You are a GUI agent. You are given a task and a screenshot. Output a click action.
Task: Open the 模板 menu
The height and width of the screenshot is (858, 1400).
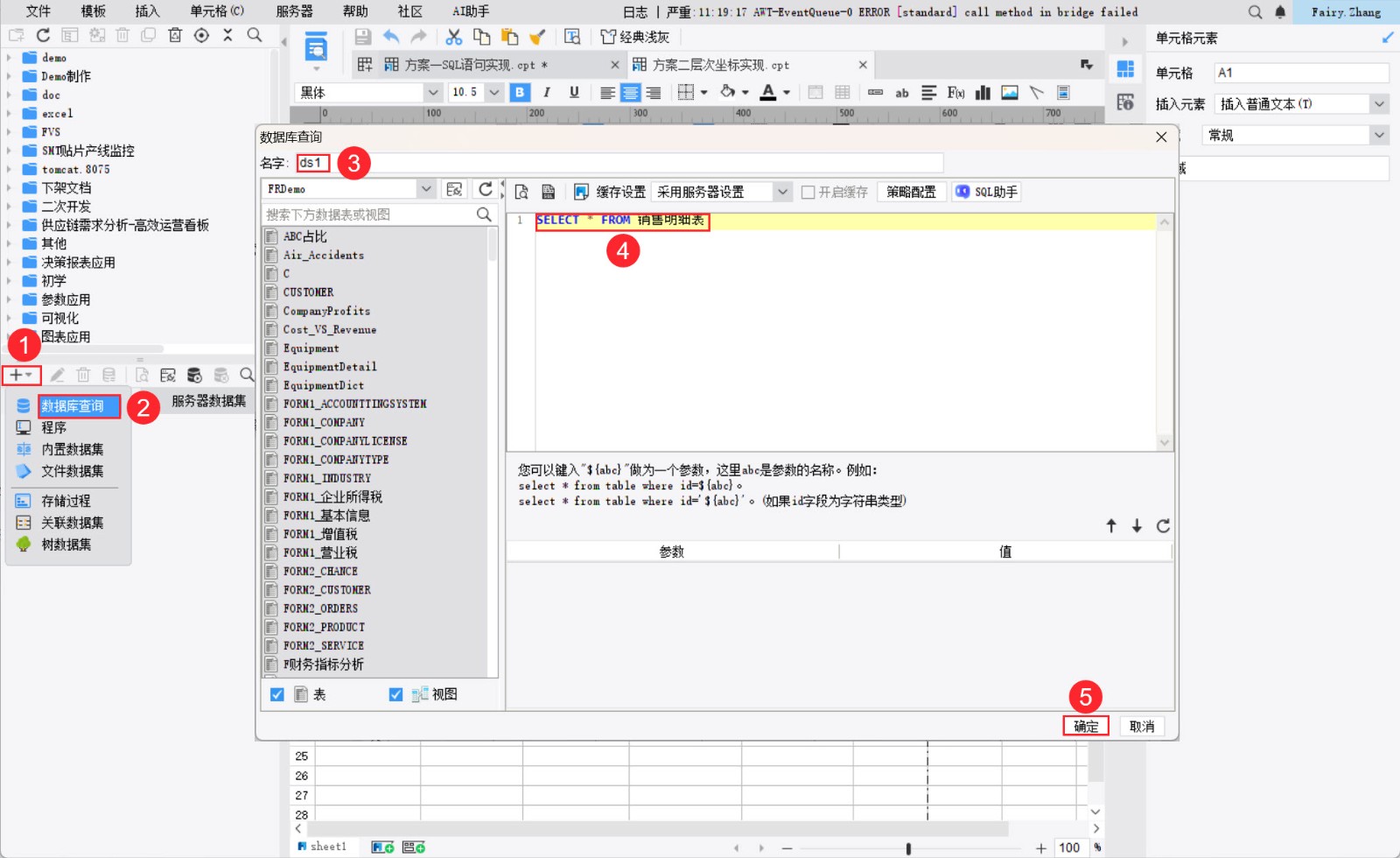click(x=94, y=11)
